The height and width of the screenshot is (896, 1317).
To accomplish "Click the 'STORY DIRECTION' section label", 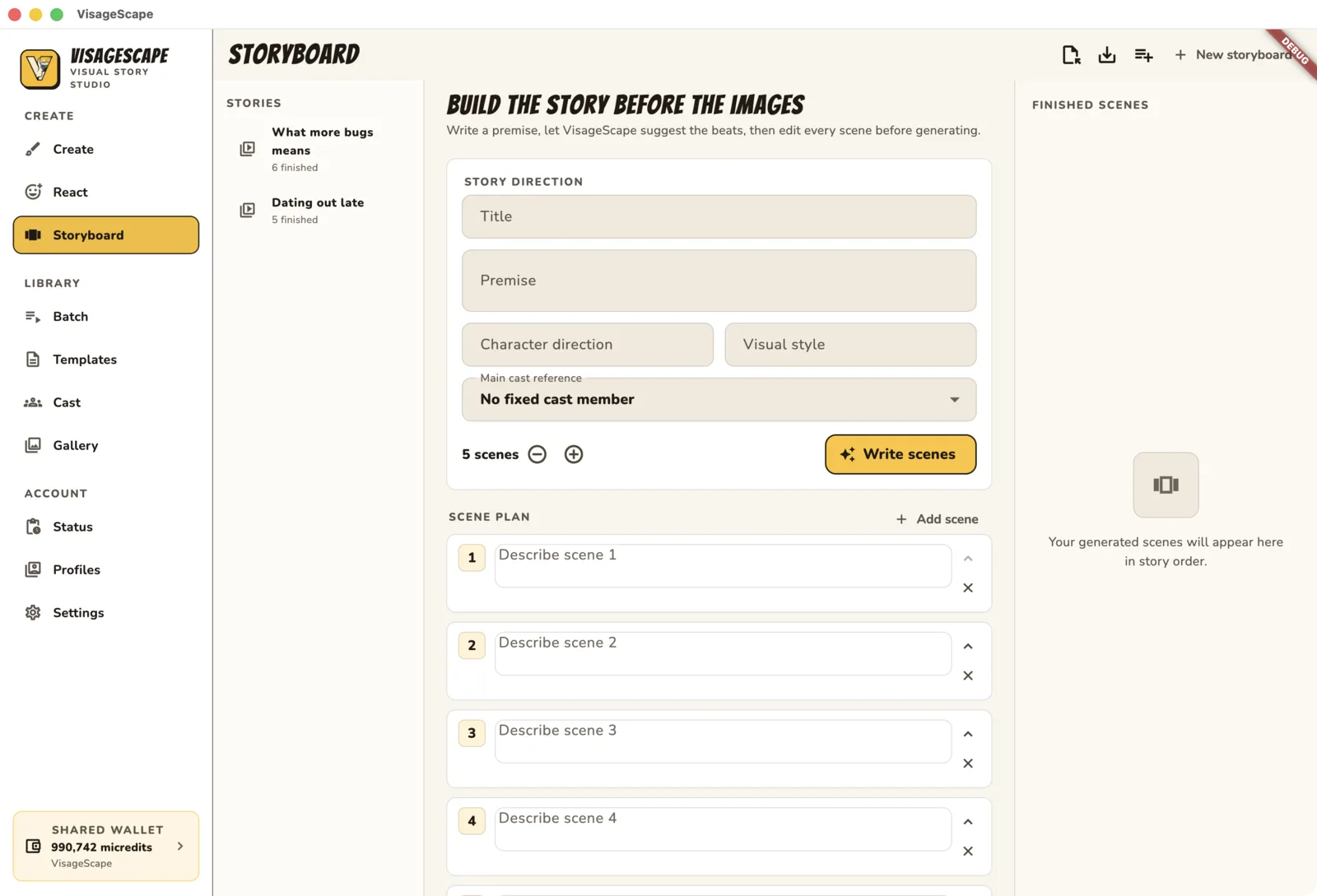I will [x=524, y=182].
